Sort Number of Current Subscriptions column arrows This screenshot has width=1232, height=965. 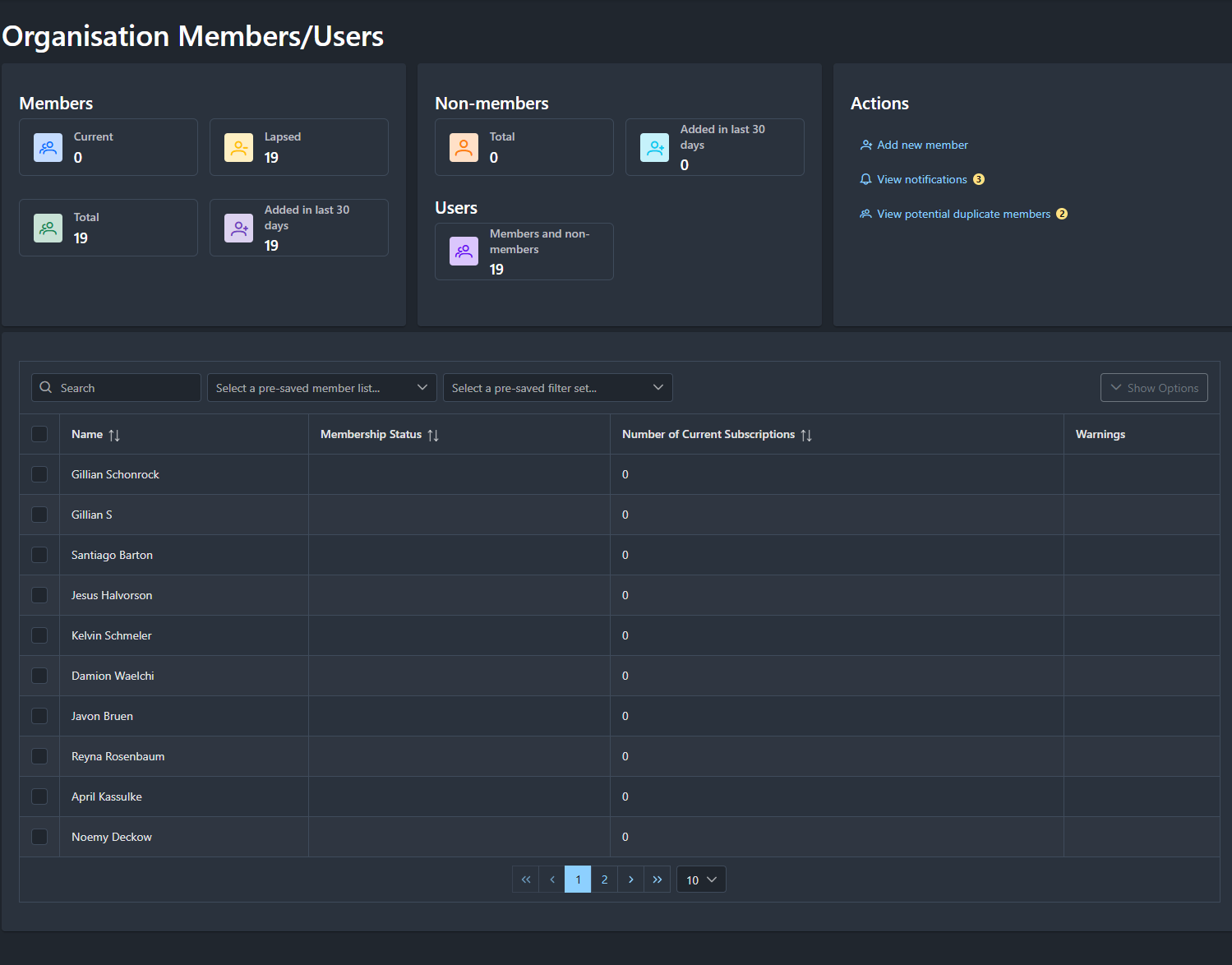click(x=806, y=435)
